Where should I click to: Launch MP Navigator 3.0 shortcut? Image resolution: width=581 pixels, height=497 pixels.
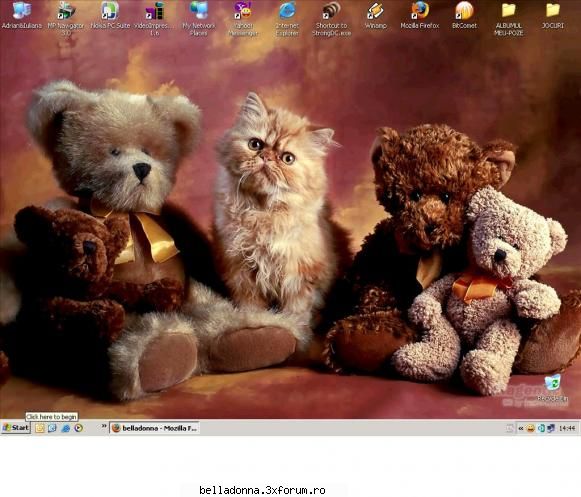point(66,19)
